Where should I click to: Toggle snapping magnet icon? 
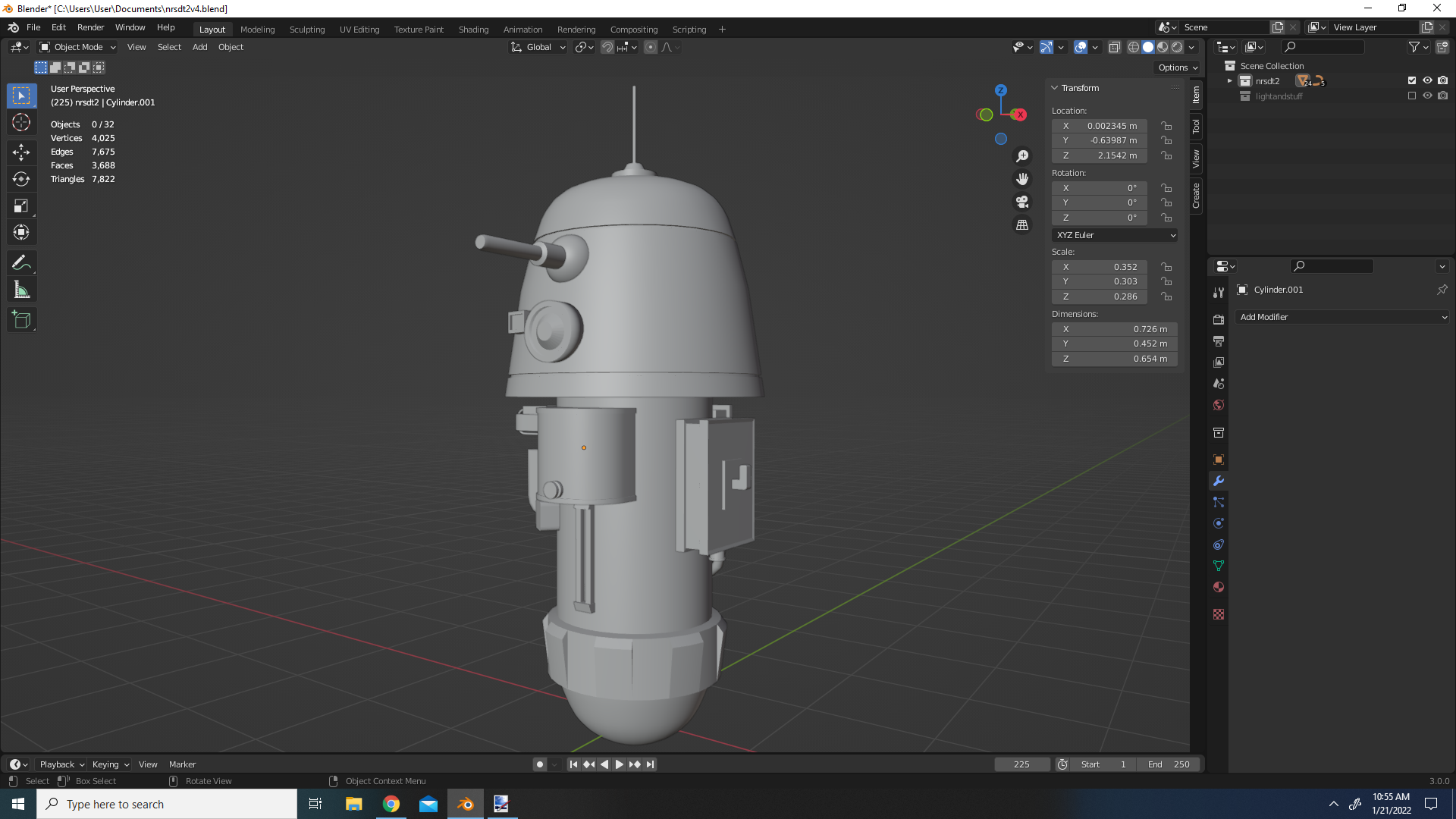[x=607, y=47]
